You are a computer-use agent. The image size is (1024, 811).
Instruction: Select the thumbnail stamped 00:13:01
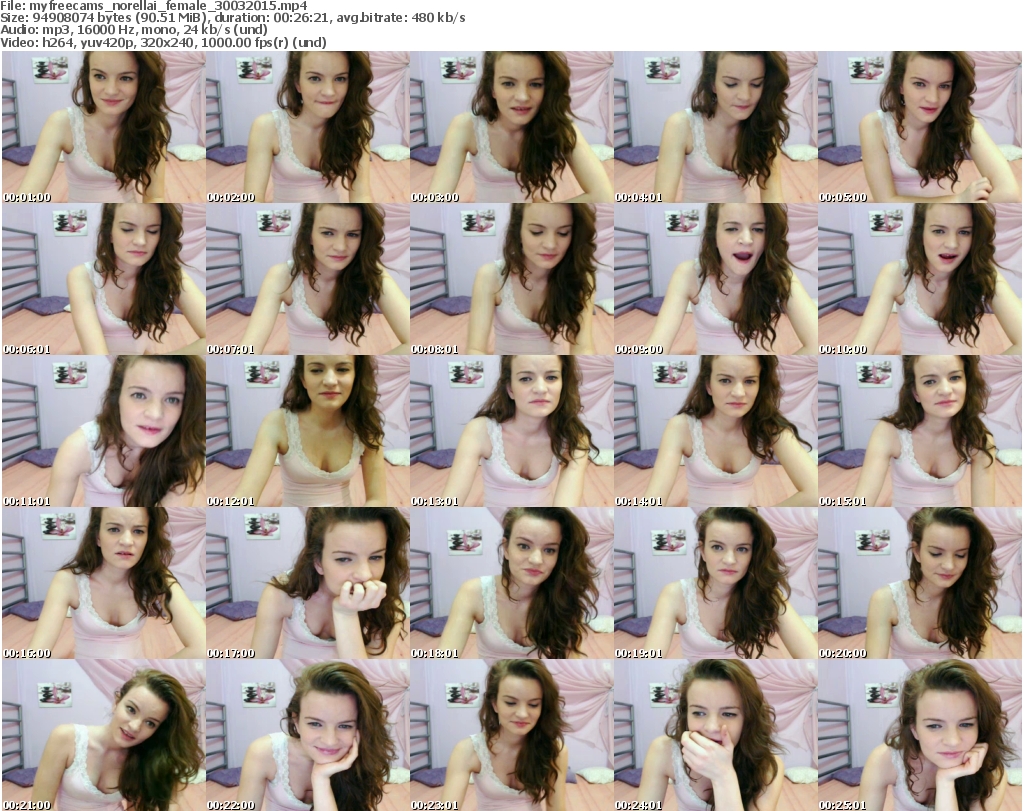pos(512,431)
